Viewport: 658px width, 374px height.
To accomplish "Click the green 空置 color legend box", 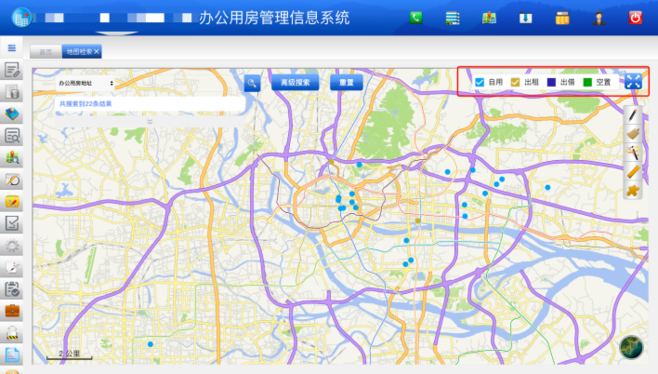I will coord(588,82).
